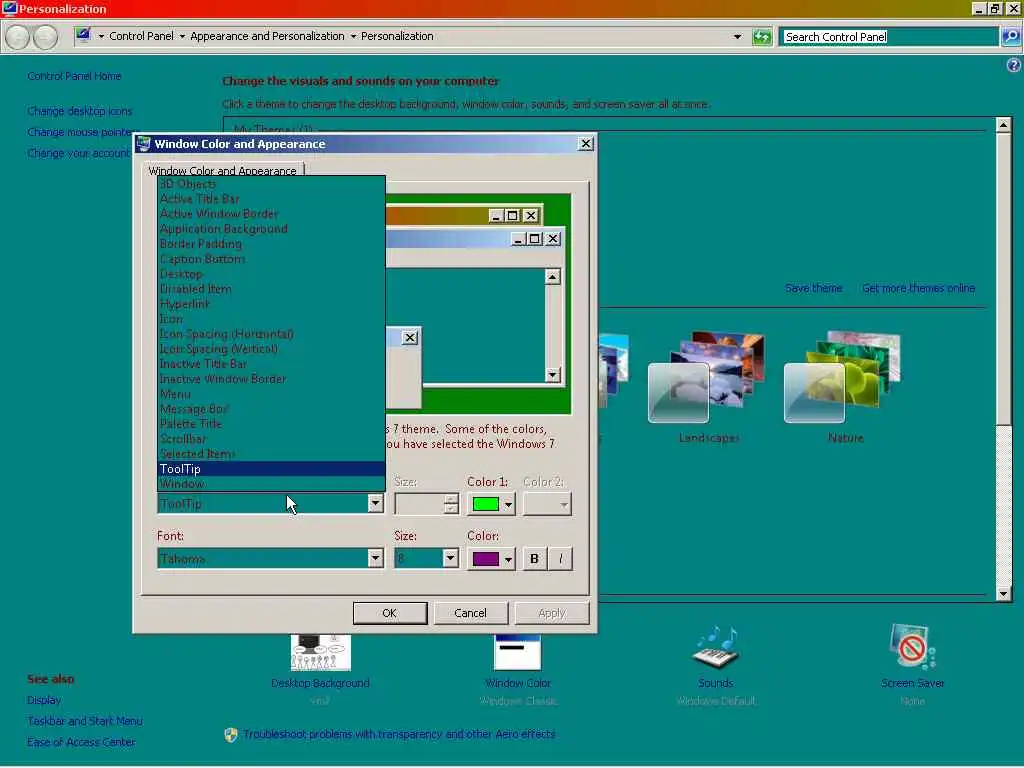Click the preview window scroll up arrow

coord(552,277)
